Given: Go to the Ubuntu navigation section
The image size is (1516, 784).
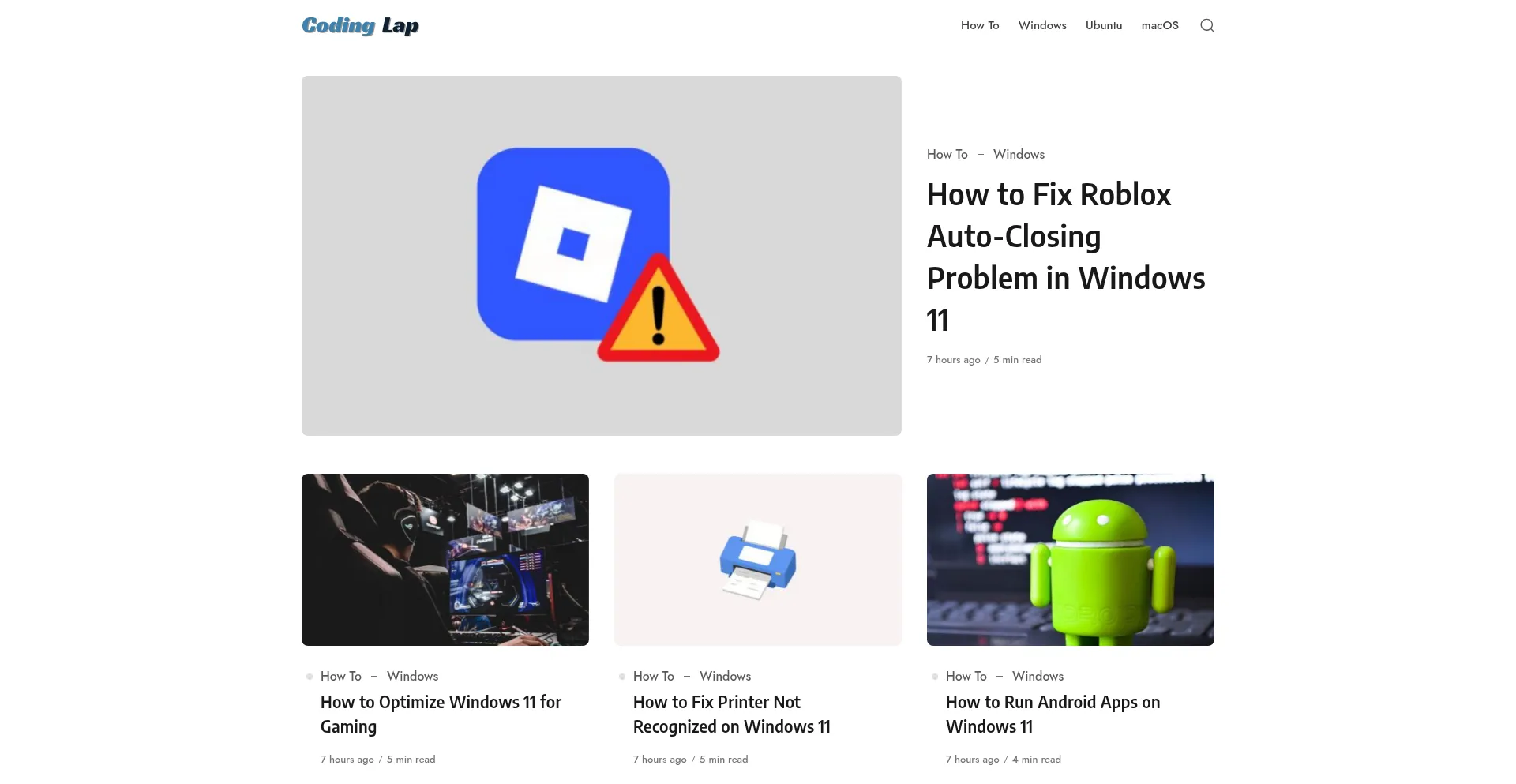Looking at the screenshot, I should click(1103, 25).
